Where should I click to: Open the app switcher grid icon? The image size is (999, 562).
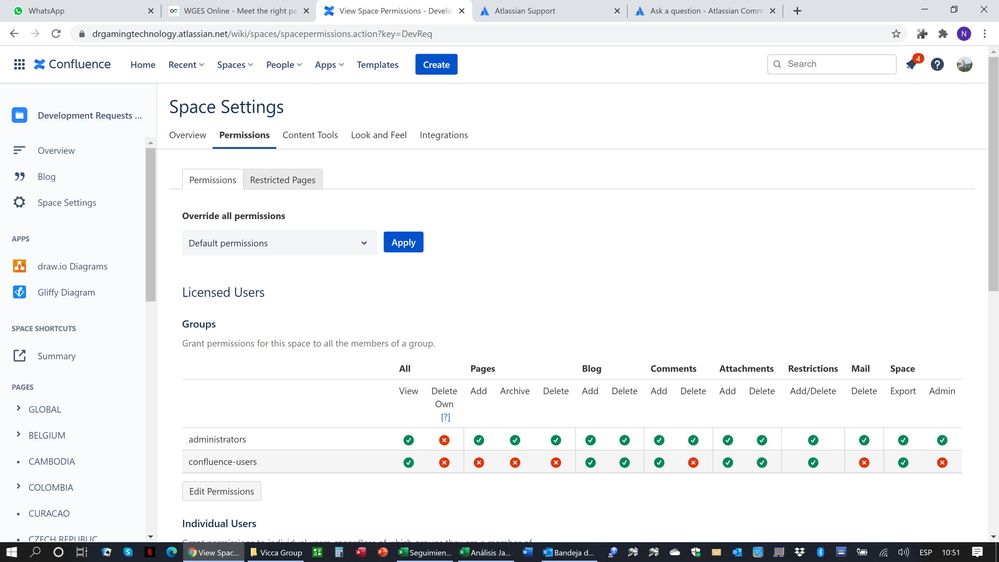(19, 64)
